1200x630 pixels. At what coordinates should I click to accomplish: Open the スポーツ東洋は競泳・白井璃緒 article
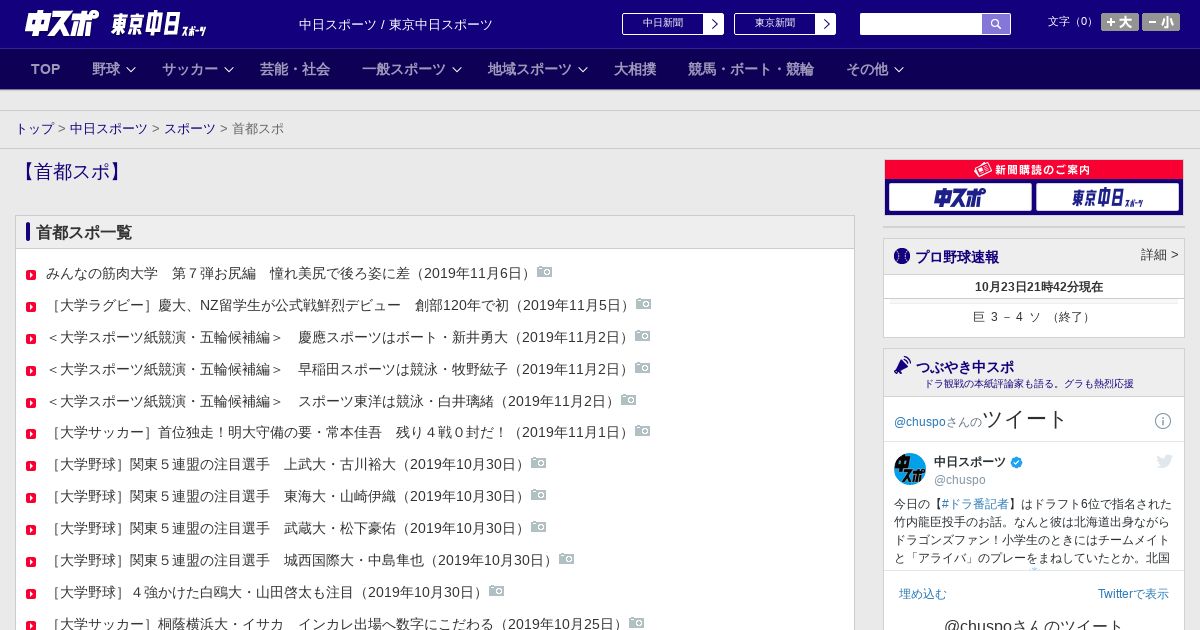click(x=332, y=401)
